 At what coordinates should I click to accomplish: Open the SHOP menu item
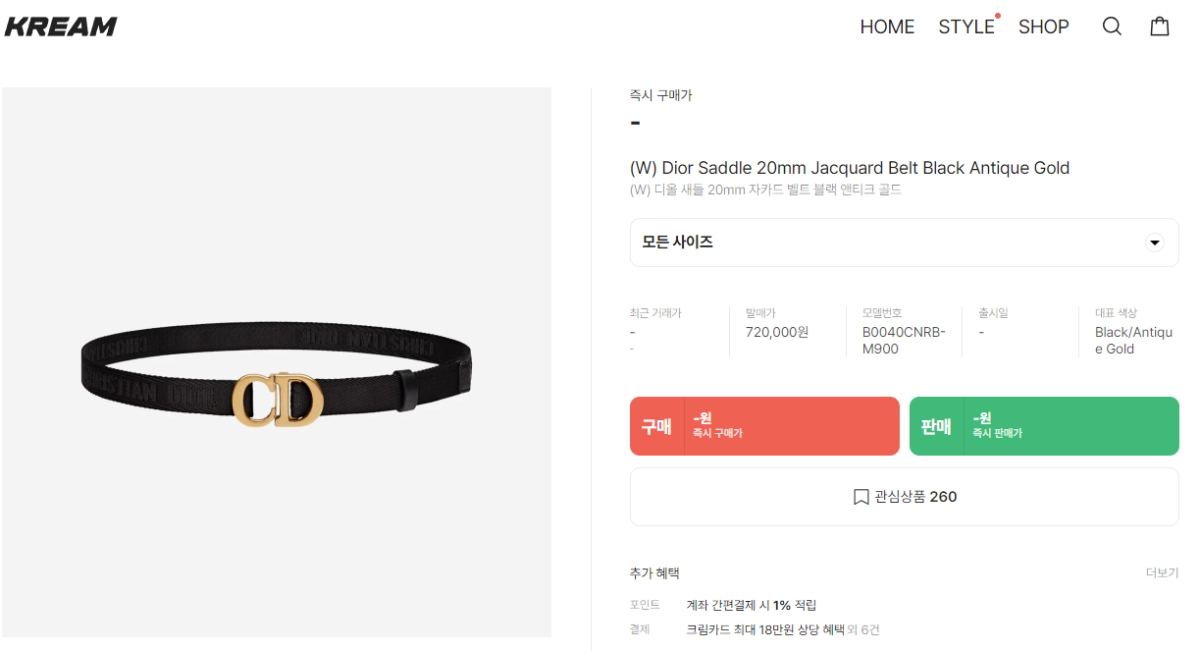pyautogui.click(x=1044, y=27)
